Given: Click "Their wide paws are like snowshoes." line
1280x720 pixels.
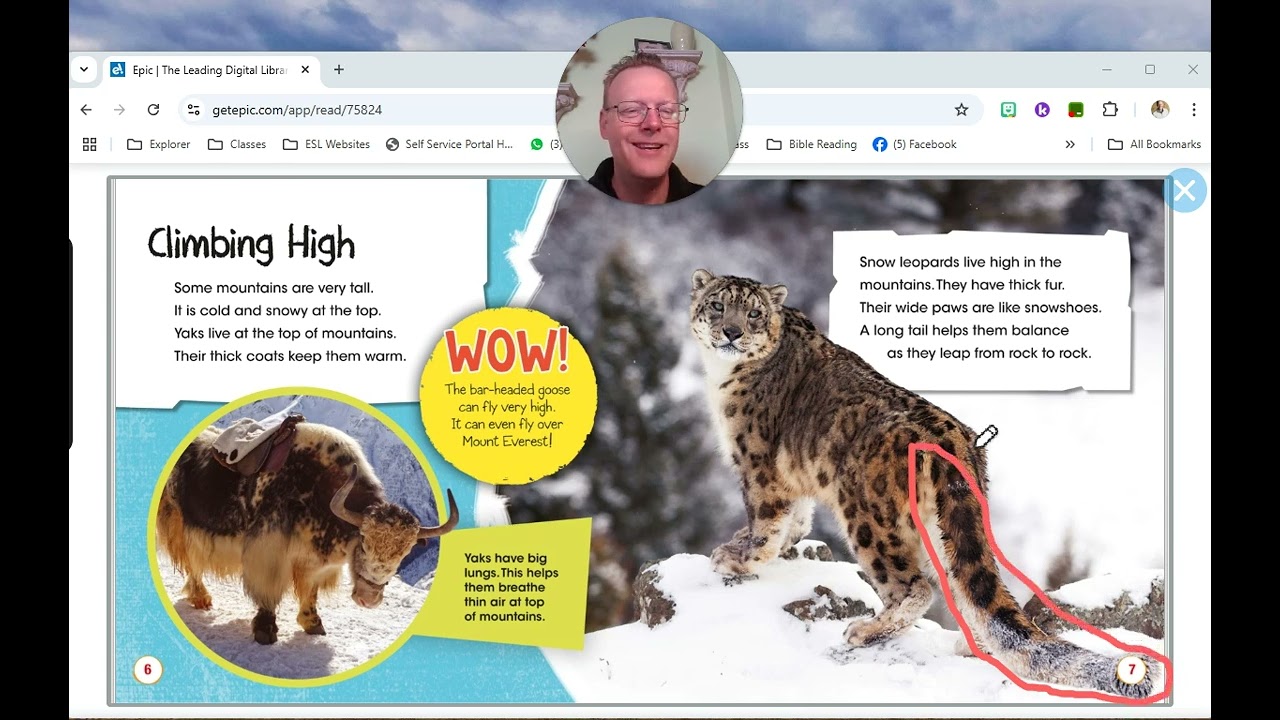Looking at the screenshot, I should point(980,308).
